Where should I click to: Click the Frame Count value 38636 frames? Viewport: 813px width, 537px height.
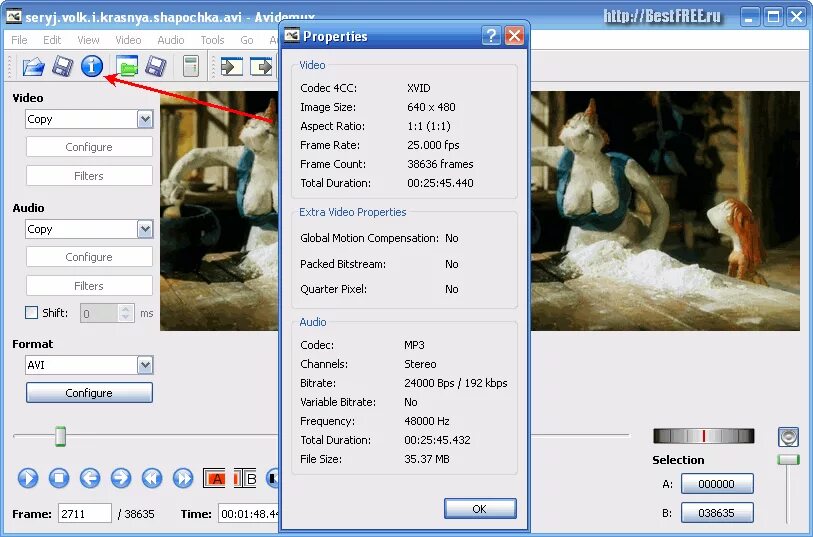440,164
